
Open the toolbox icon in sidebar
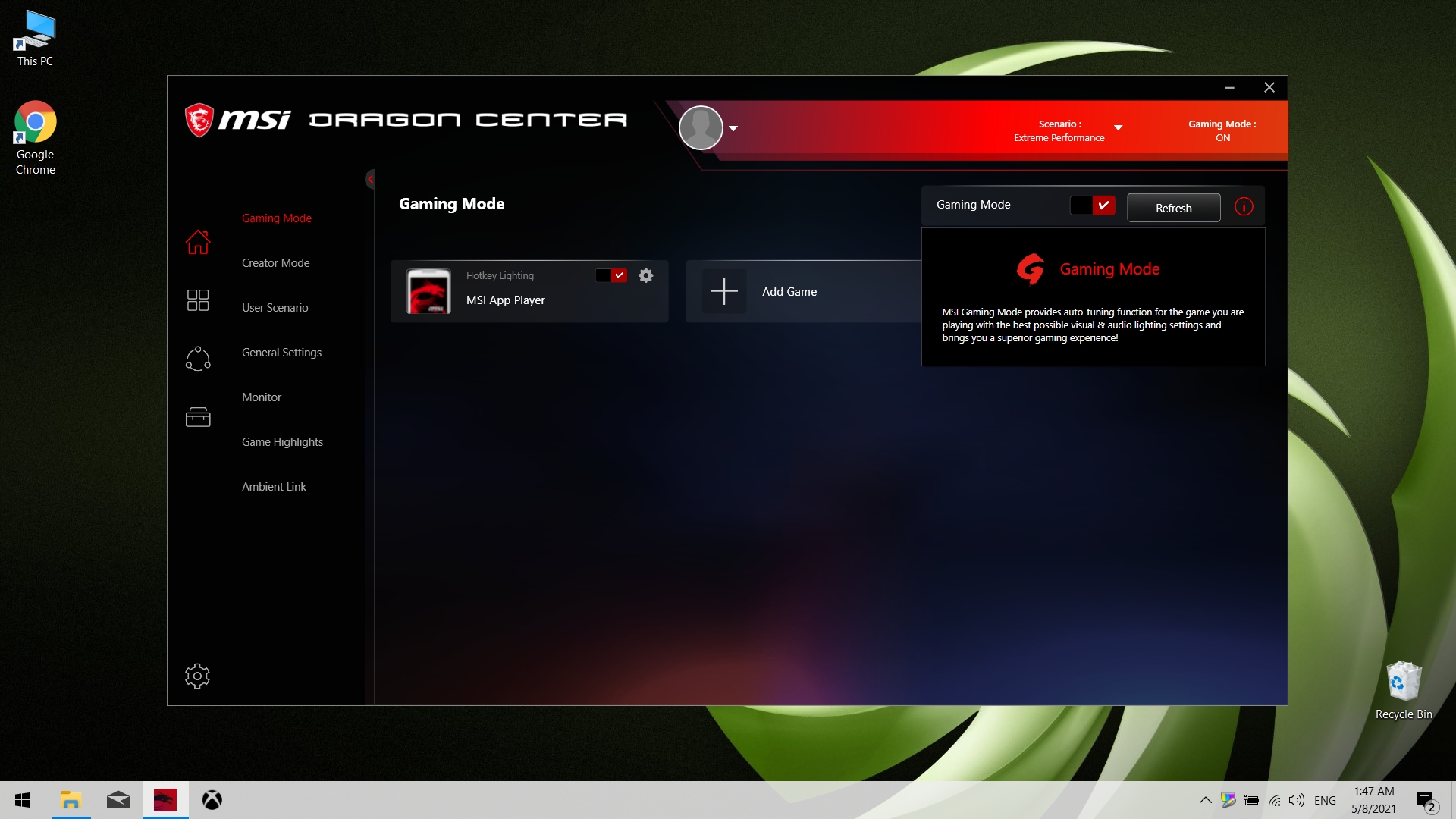[x=198, y=417]
